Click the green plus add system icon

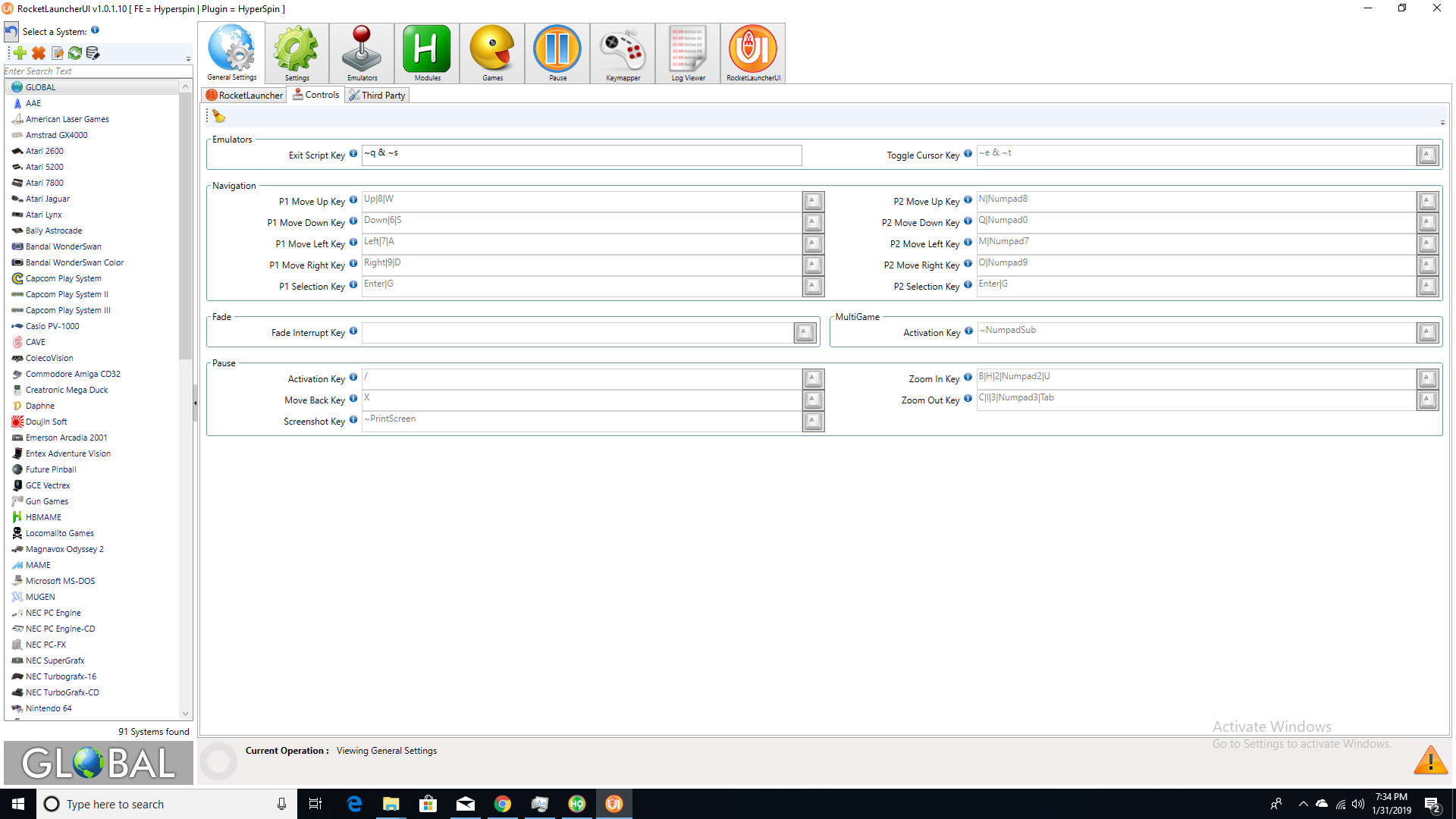click(20, 53)
